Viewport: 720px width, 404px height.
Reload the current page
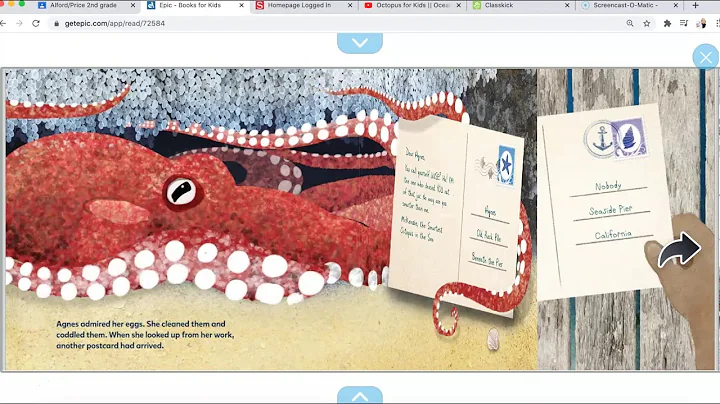point(36,23)
